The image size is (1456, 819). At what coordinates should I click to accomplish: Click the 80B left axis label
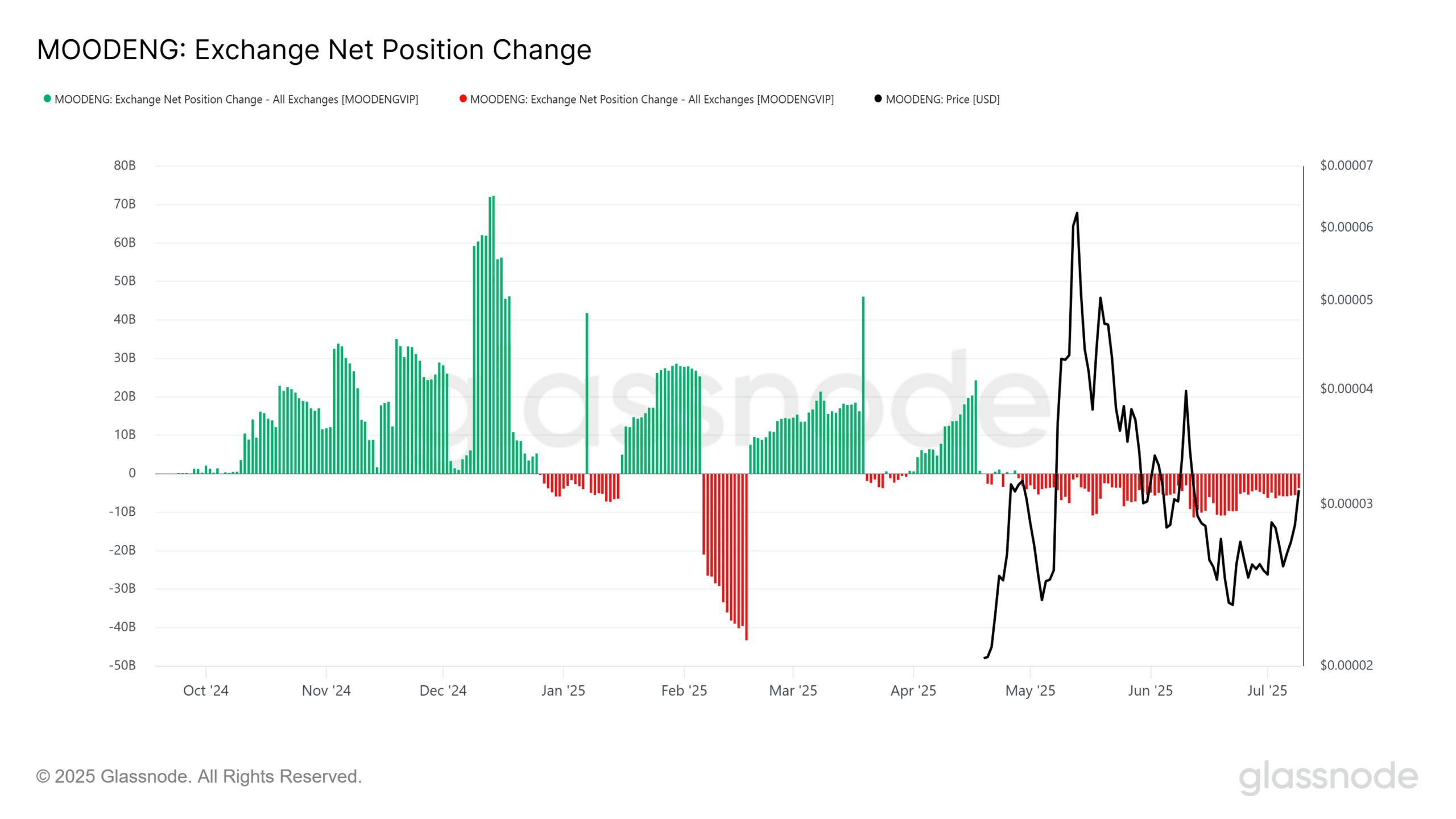click(x=125, y=166)
